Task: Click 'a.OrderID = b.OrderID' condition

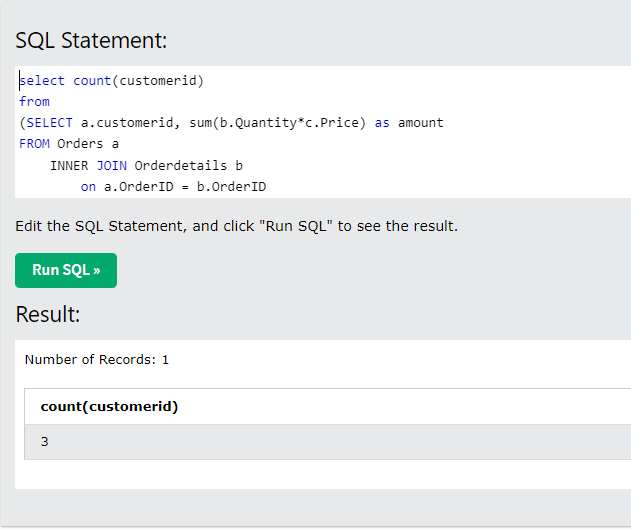Action: (x=185, y=187)
